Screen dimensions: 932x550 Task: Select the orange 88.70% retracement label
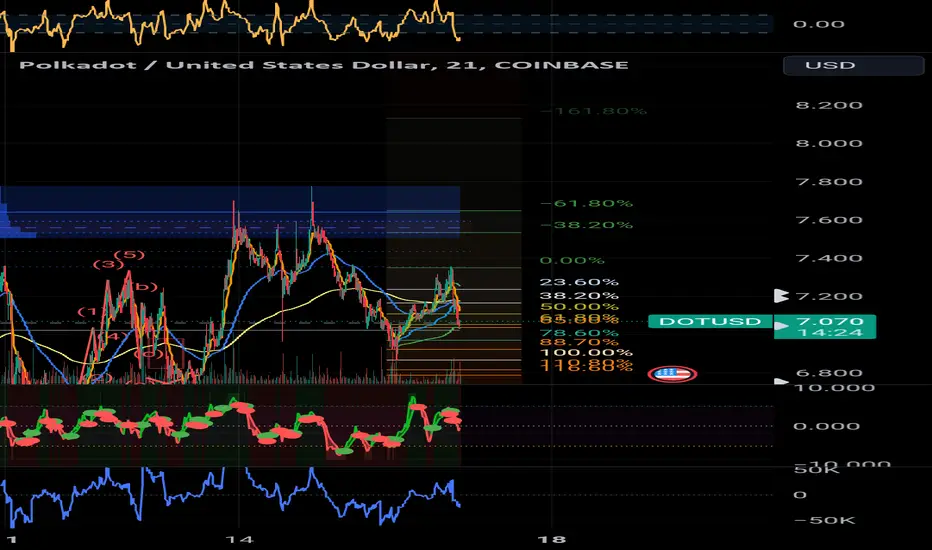tap(579, 342)
